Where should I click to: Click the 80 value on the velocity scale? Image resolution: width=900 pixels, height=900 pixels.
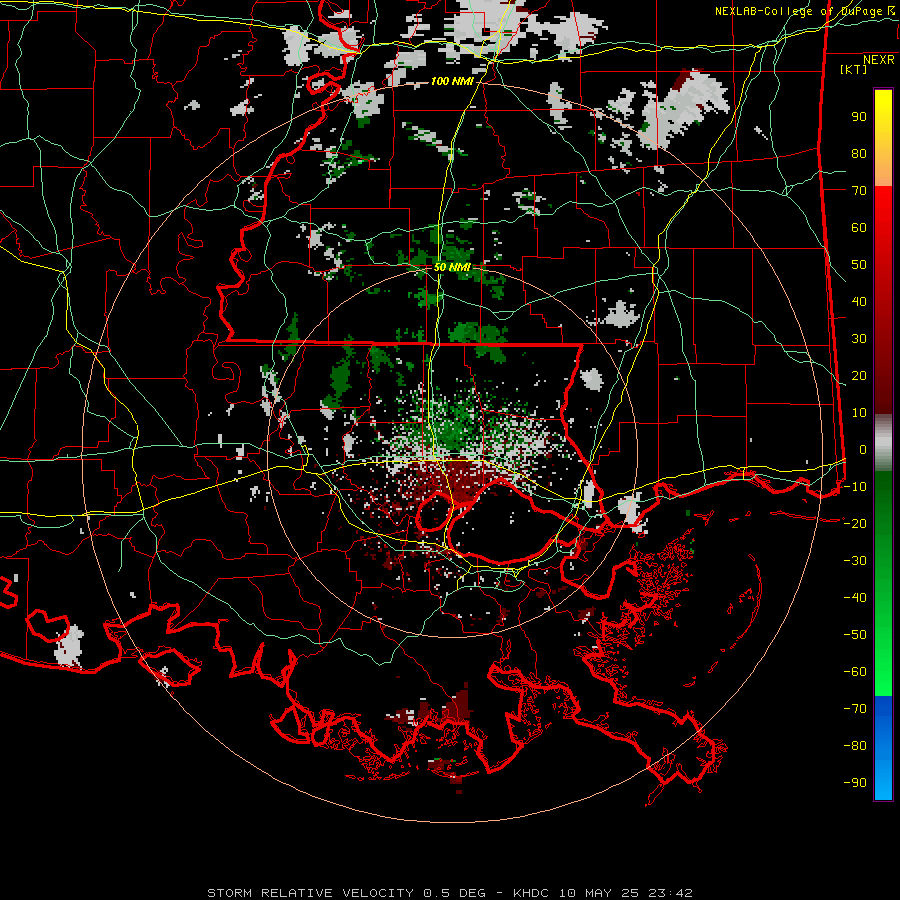(859, 154)
